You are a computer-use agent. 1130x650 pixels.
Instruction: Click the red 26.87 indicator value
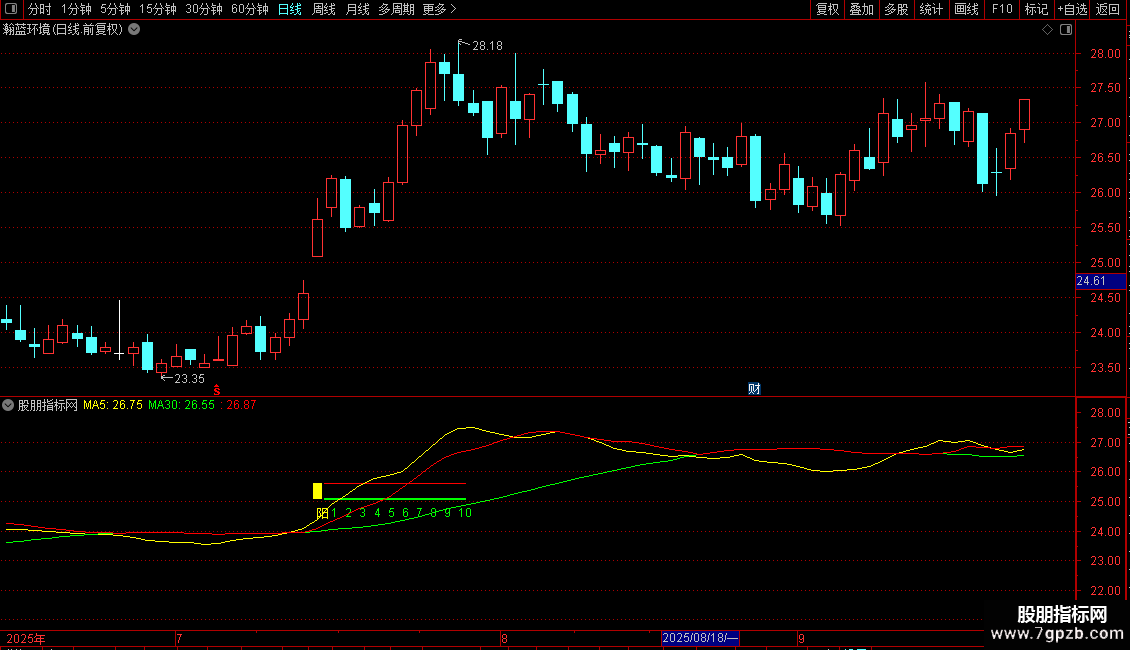pos(241,405)
